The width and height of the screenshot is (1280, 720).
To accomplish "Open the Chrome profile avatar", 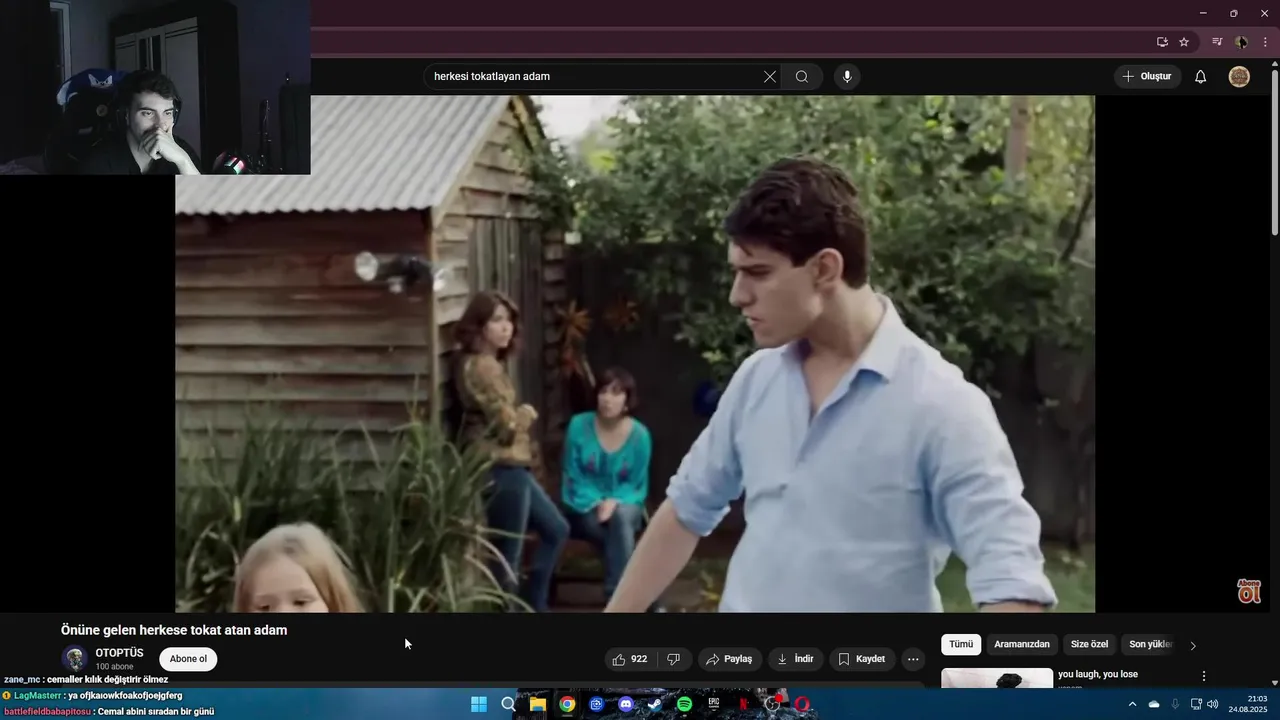I will coord(1241,42).
